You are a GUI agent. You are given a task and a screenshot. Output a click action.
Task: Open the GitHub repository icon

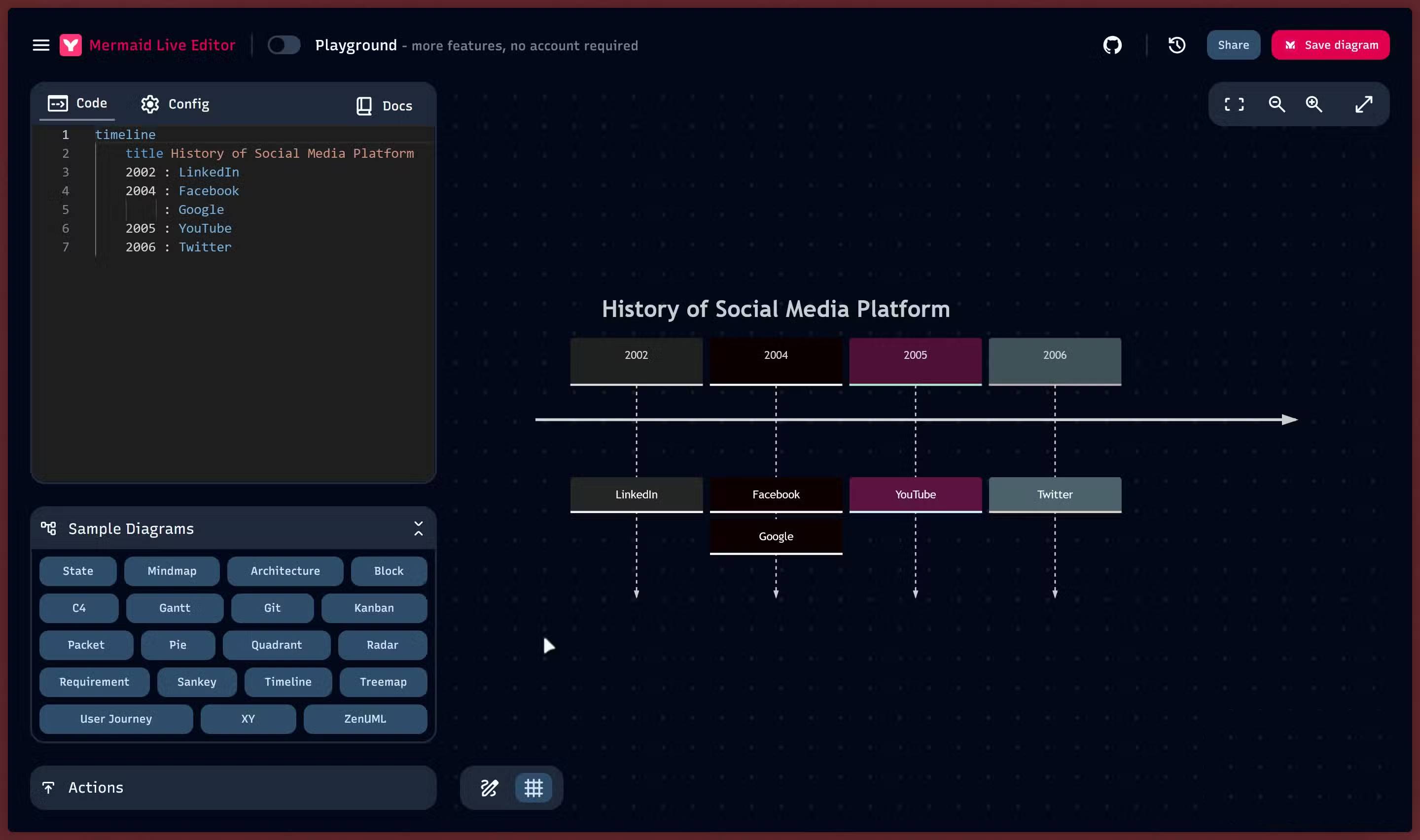[1112, 45]
